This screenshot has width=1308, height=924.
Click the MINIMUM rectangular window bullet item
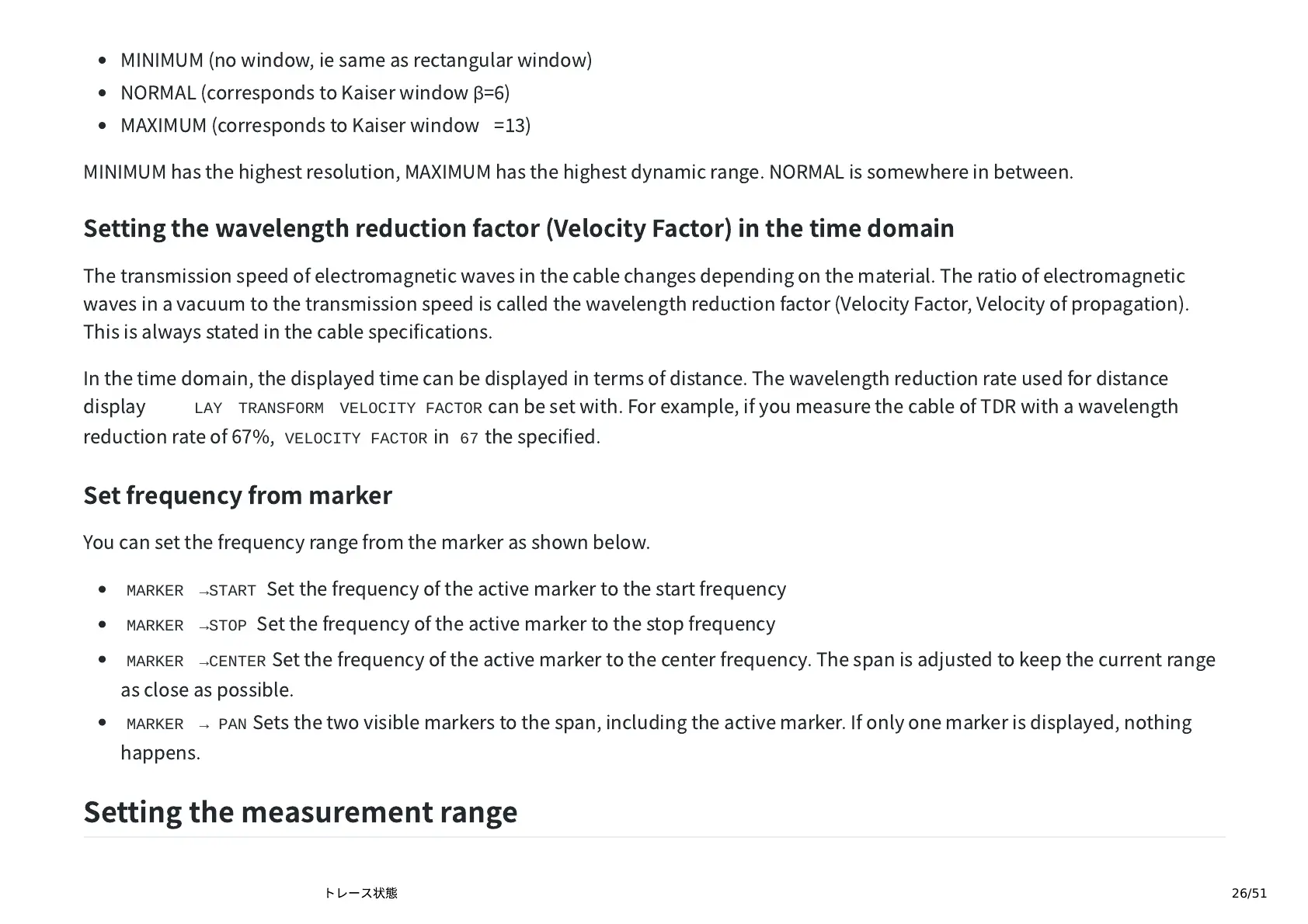[x=356, y=61]
